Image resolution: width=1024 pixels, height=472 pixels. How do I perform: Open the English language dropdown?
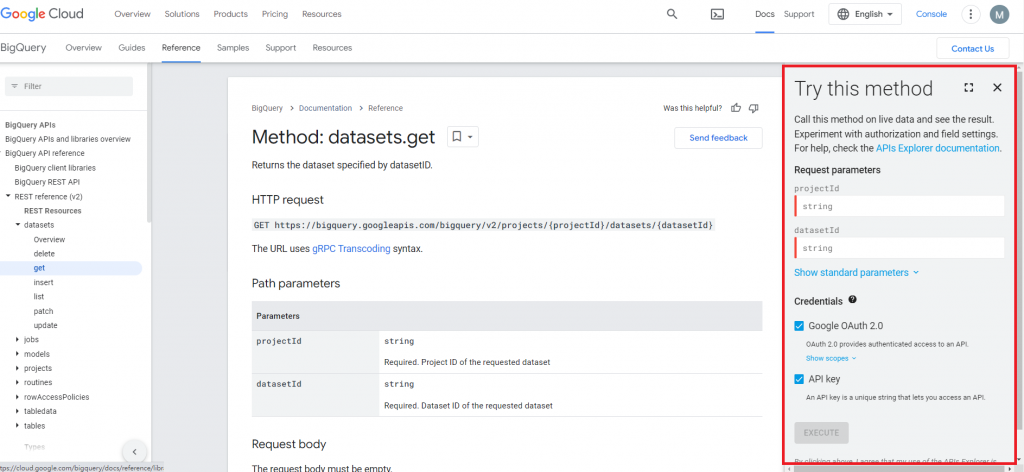(x=865, y=14)
